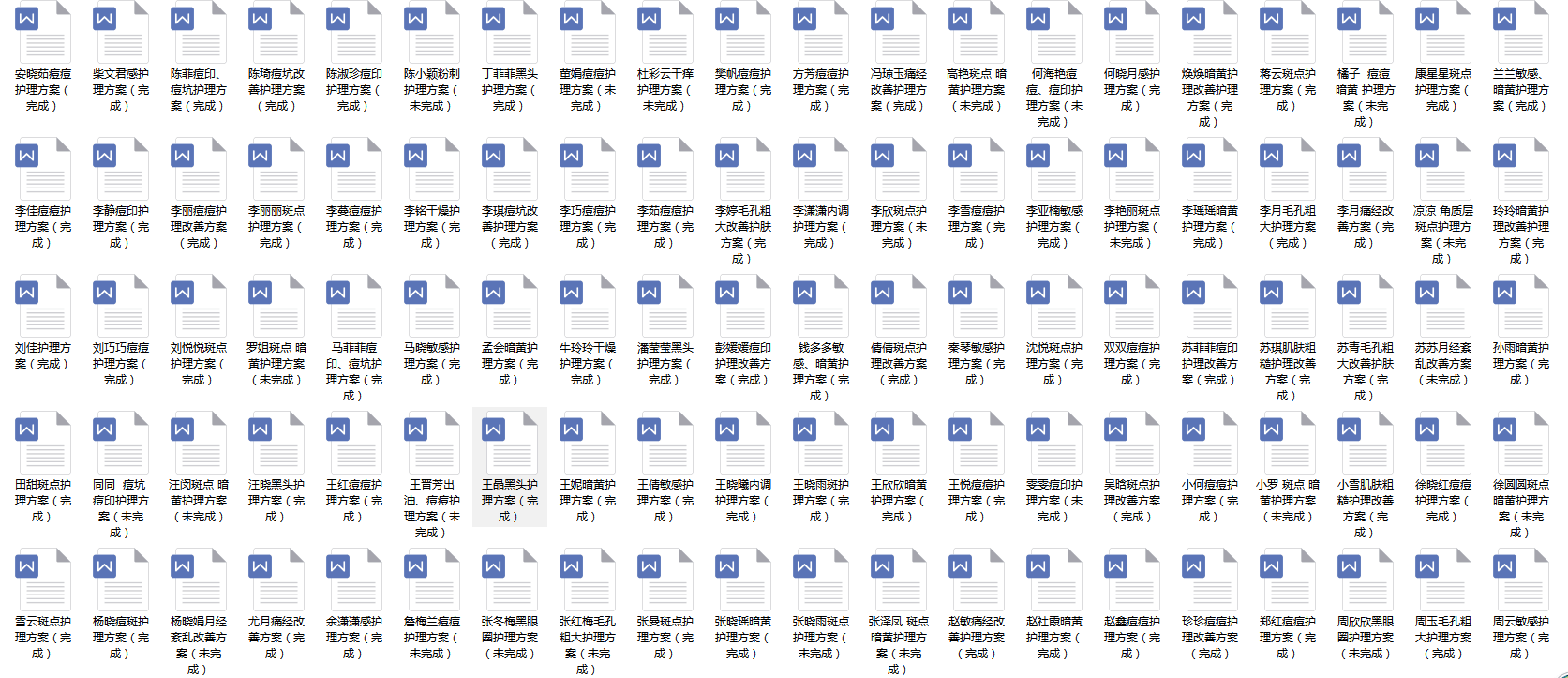Select the 雪云斑点护理方案 document icon
This screenshot has height=678, width=1568.
coord(42,580)
